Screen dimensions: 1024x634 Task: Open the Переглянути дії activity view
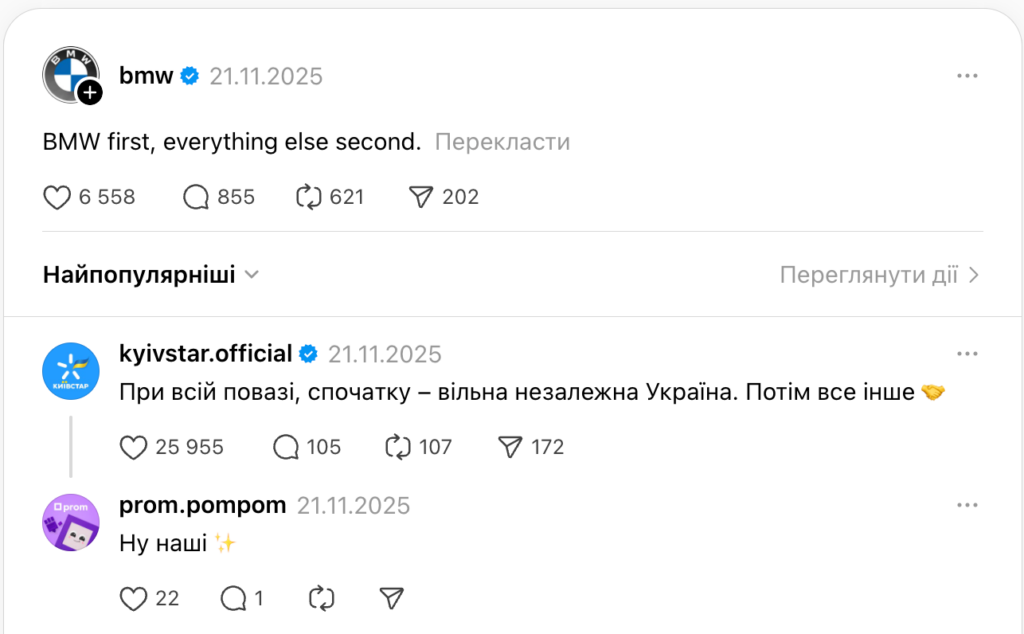[x=879, y=275]
